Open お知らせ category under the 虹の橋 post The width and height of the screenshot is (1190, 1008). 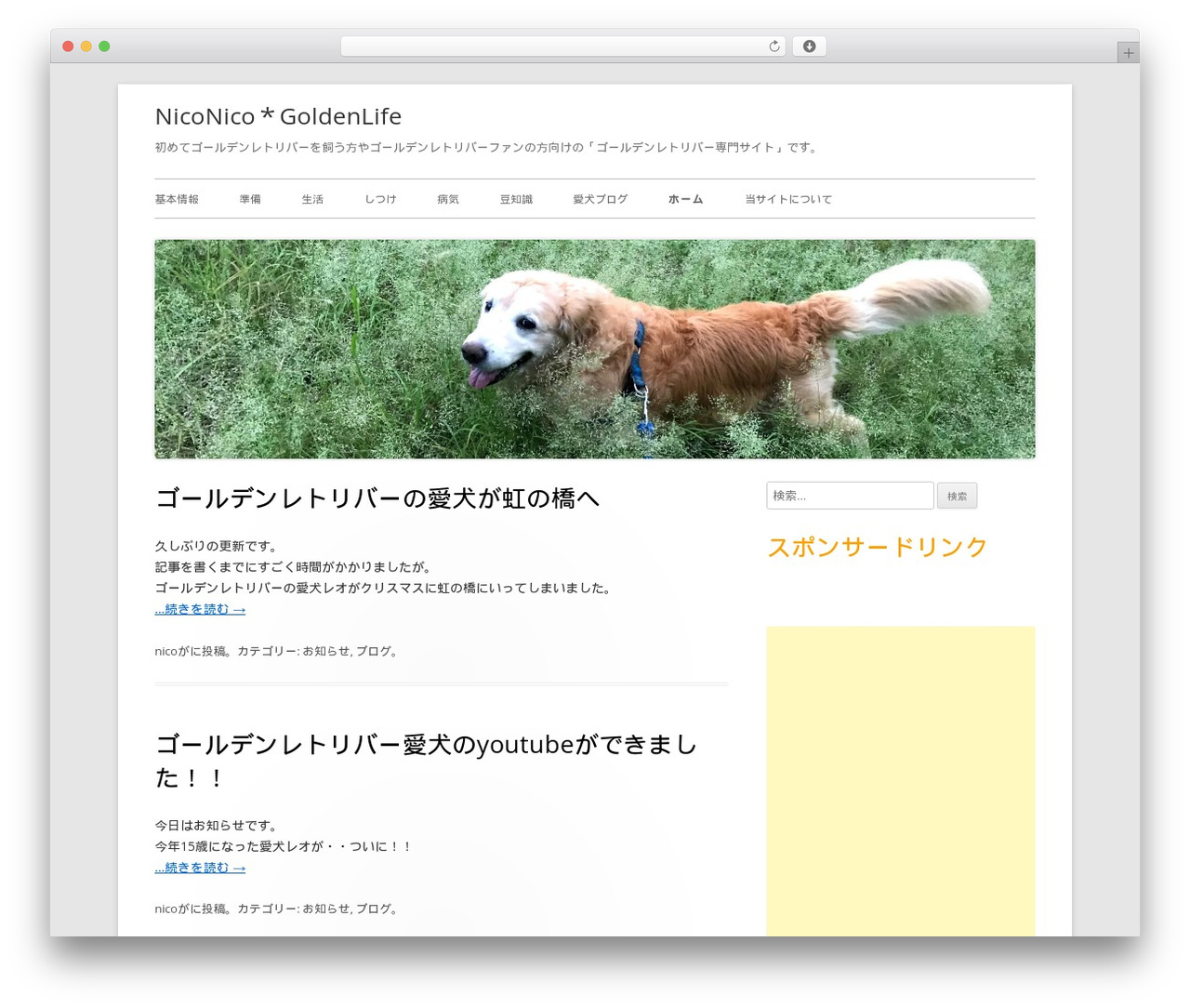(x=325, y=651)
